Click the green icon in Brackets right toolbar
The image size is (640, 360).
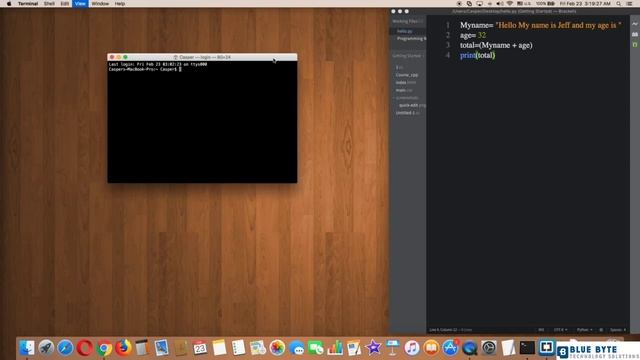coord(635,44)
